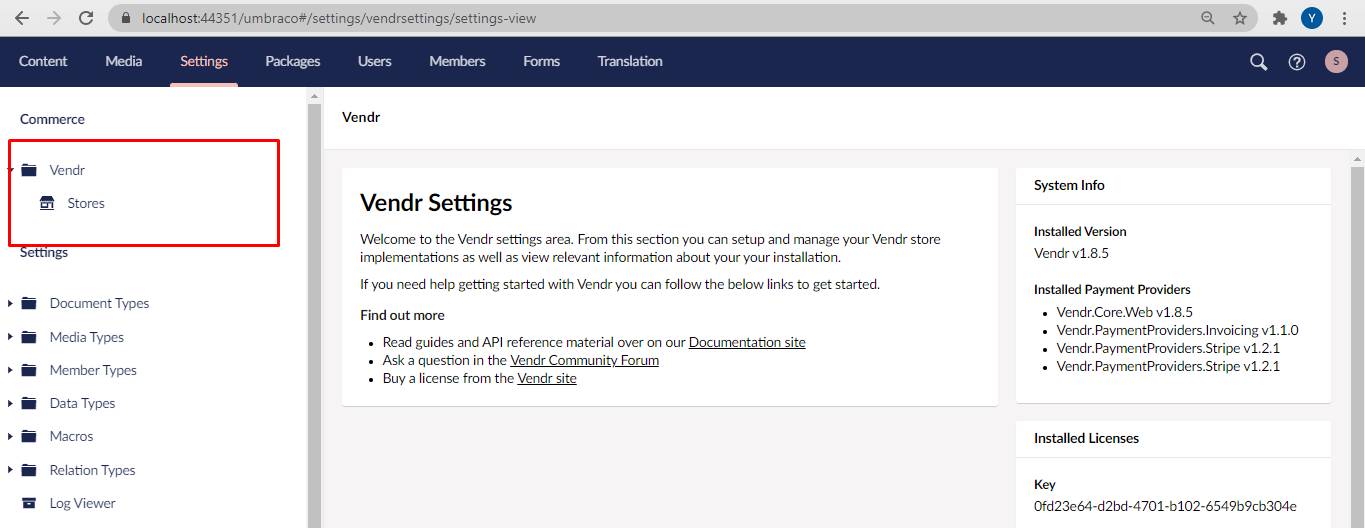Viewport: 1365px width, 528px height.
Task: Click the Log Viewer box icon
Action: coord(29,503)
